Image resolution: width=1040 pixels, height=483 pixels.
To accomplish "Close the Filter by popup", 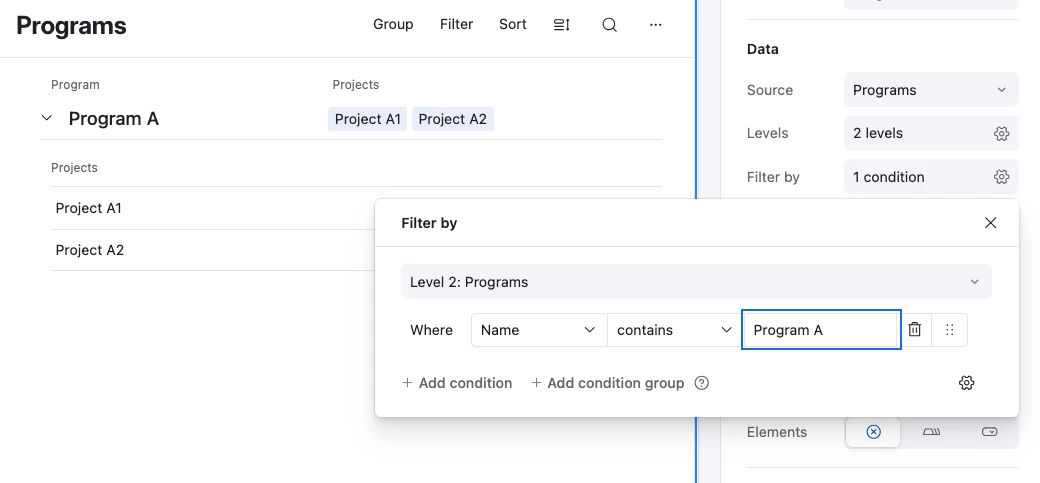I will (991, 223).
